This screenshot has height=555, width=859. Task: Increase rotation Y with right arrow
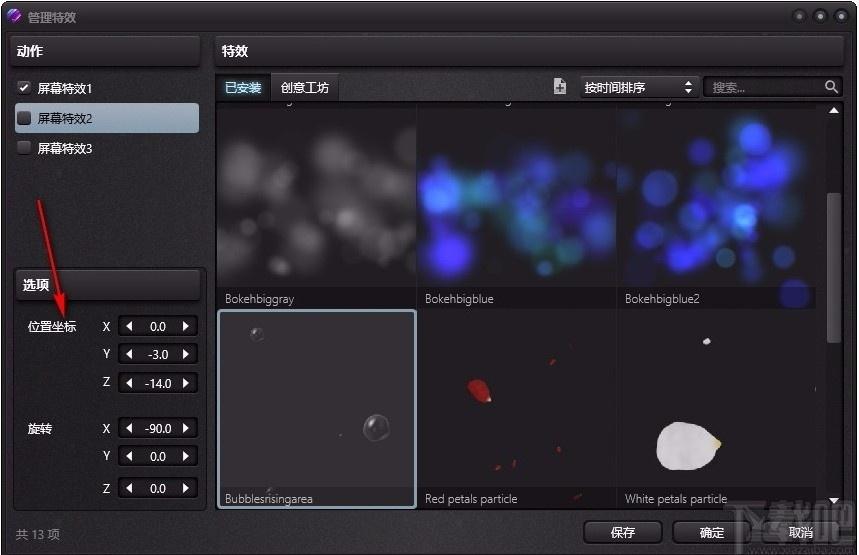click(x=186, y=456)
